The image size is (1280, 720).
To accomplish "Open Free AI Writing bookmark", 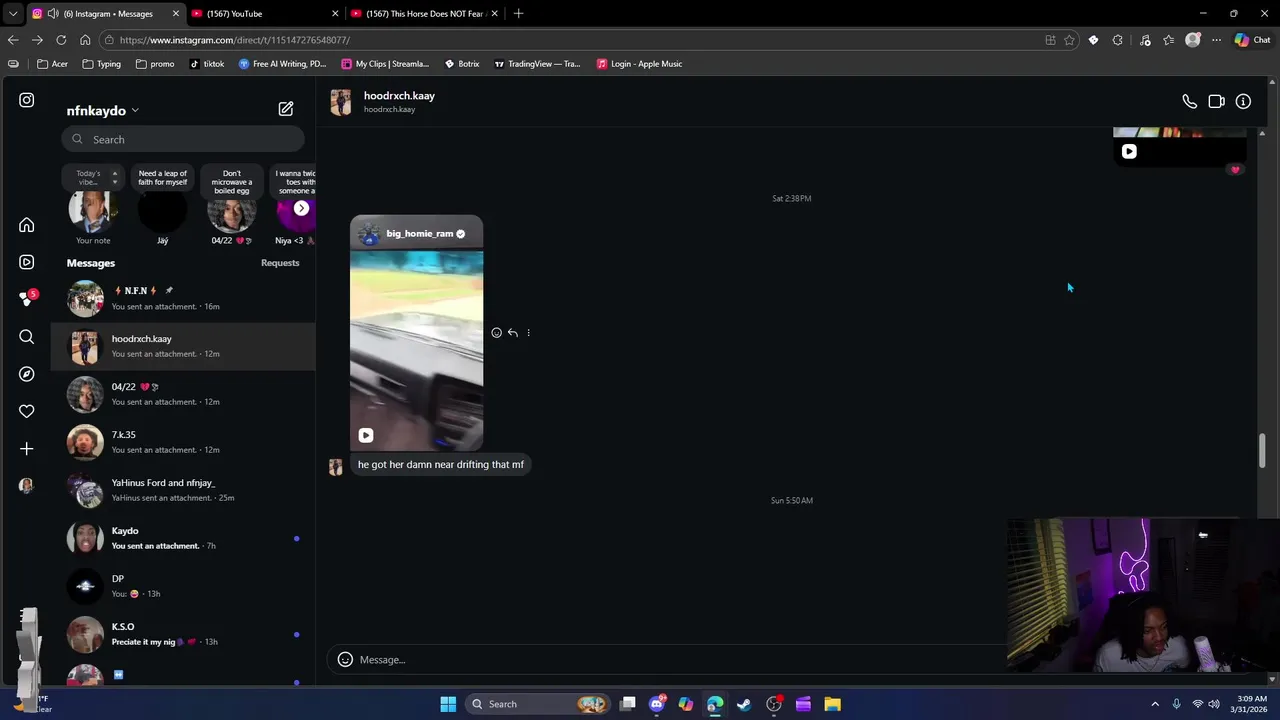I will [283, 64].
